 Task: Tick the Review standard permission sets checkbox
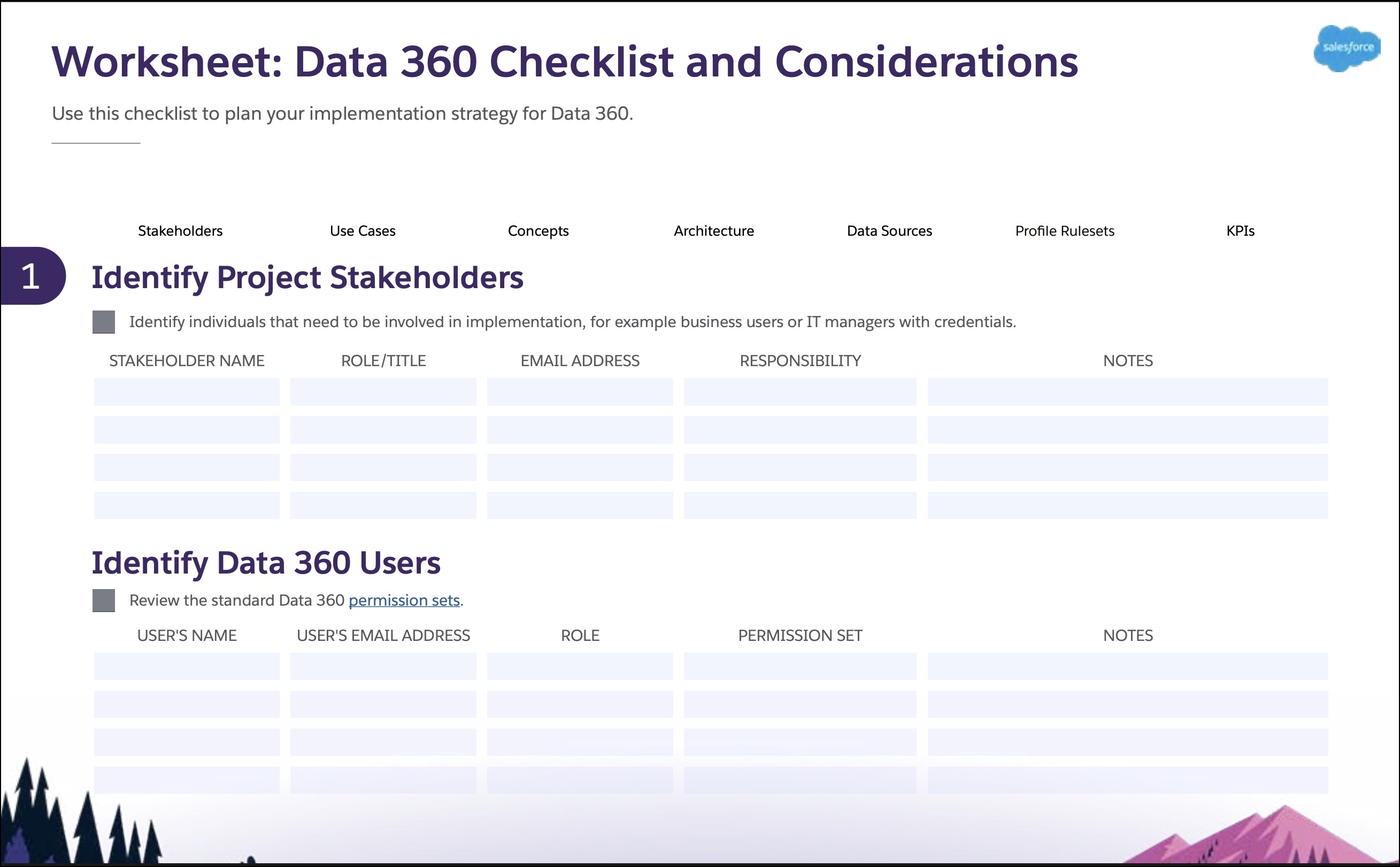pos(104,600)
